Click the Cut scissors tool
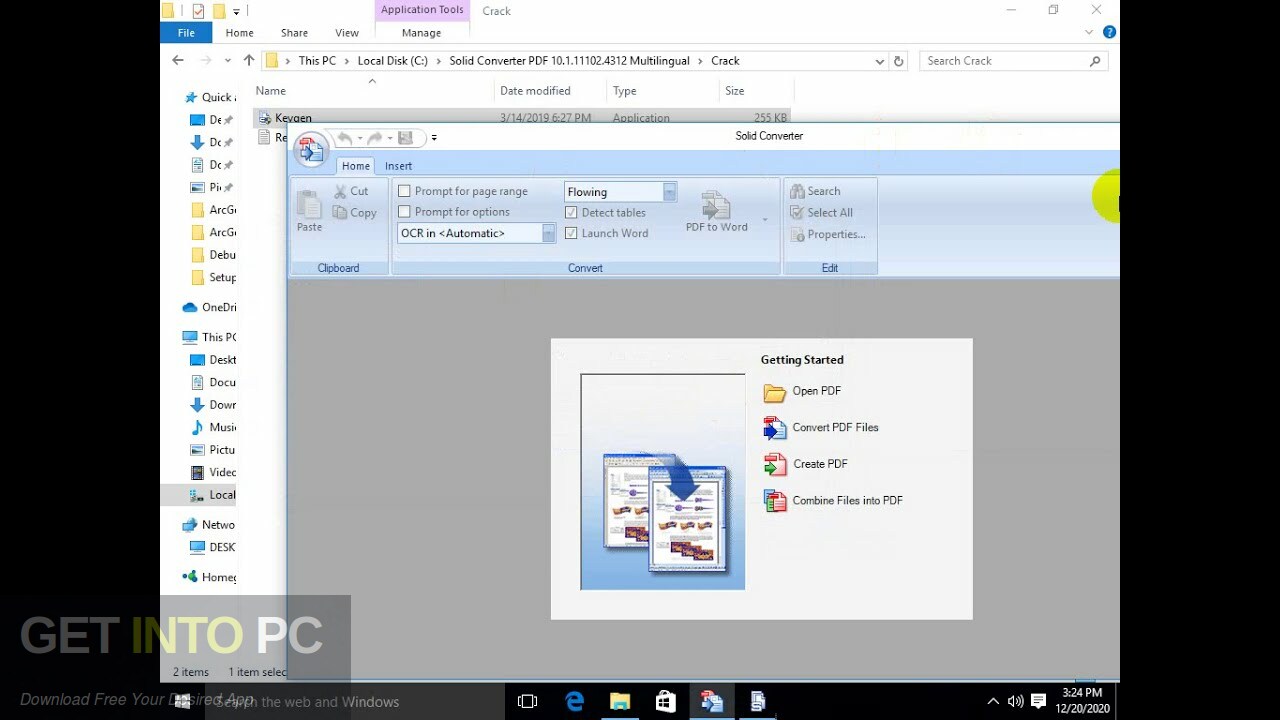Image resolution: width=1280 pixels, height=720 pixels. click(351, 191)
